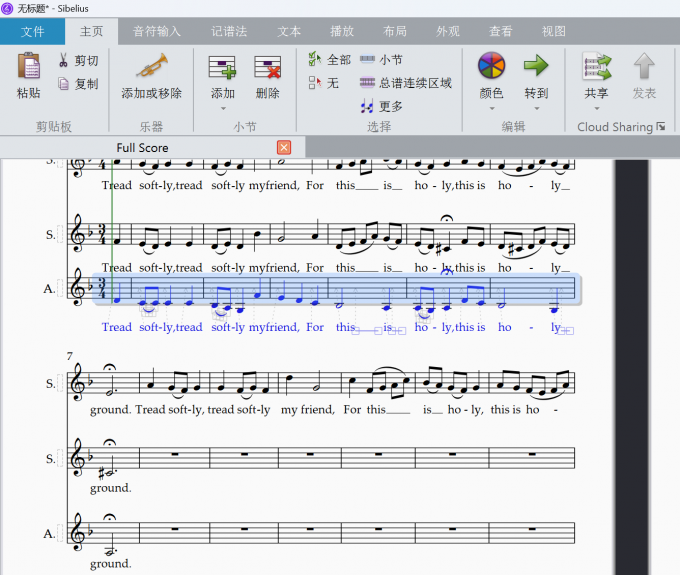Click the Select None icon
The width and height of the screenshot is (680, 575).
click(x=315, y=82)
